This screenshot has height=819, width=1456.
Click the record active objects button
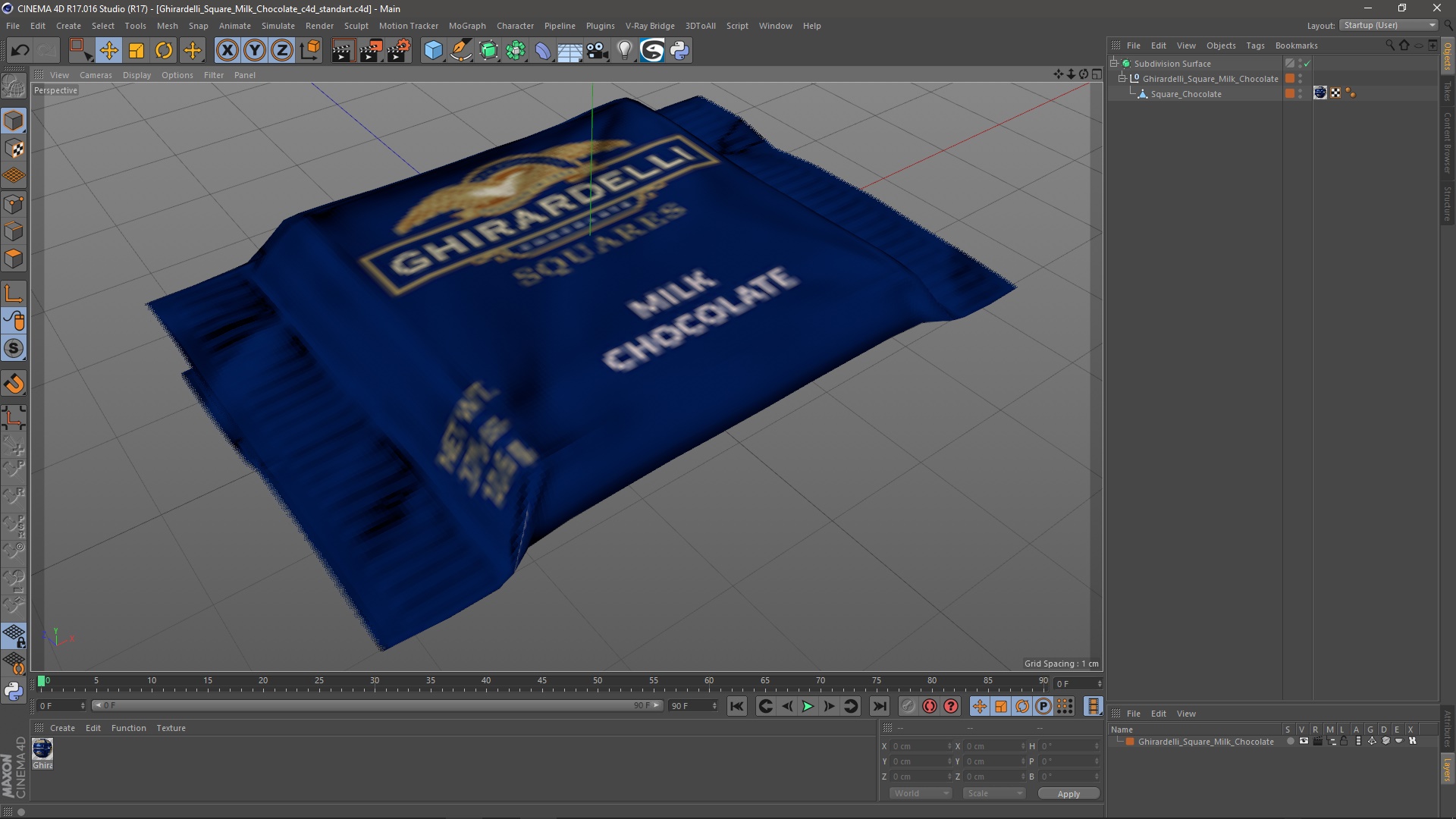pyautogui.click(x=908, y=706)
